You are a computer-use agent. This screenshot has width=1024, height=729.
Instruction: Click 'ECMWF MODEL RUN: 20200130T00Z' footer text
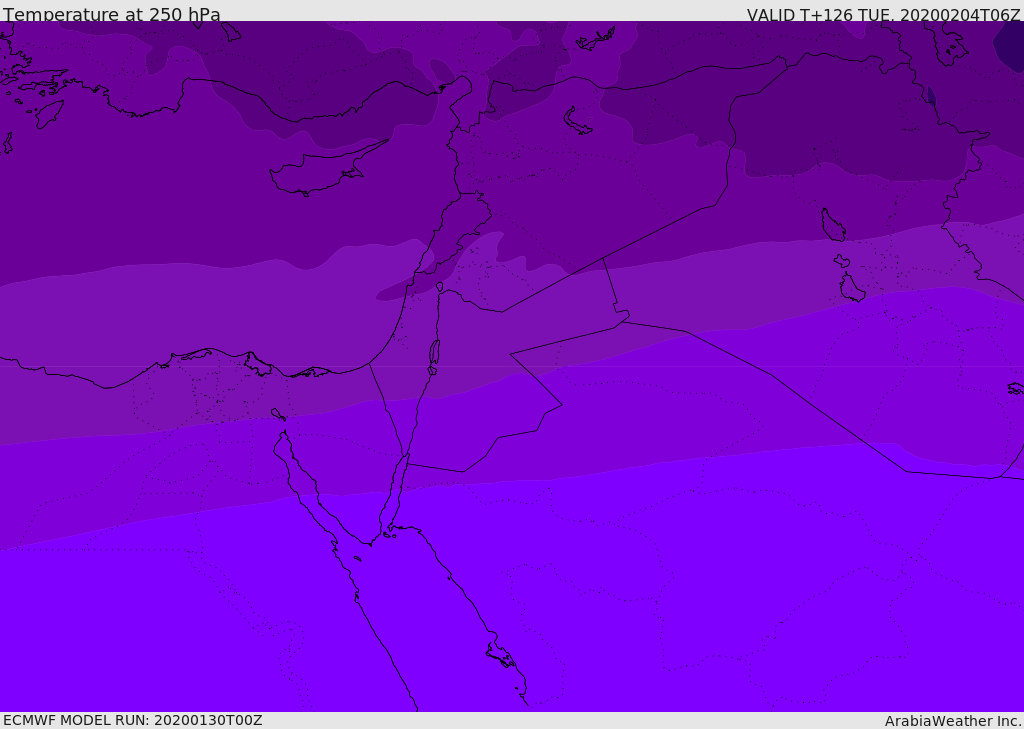[x=133, y=721]
